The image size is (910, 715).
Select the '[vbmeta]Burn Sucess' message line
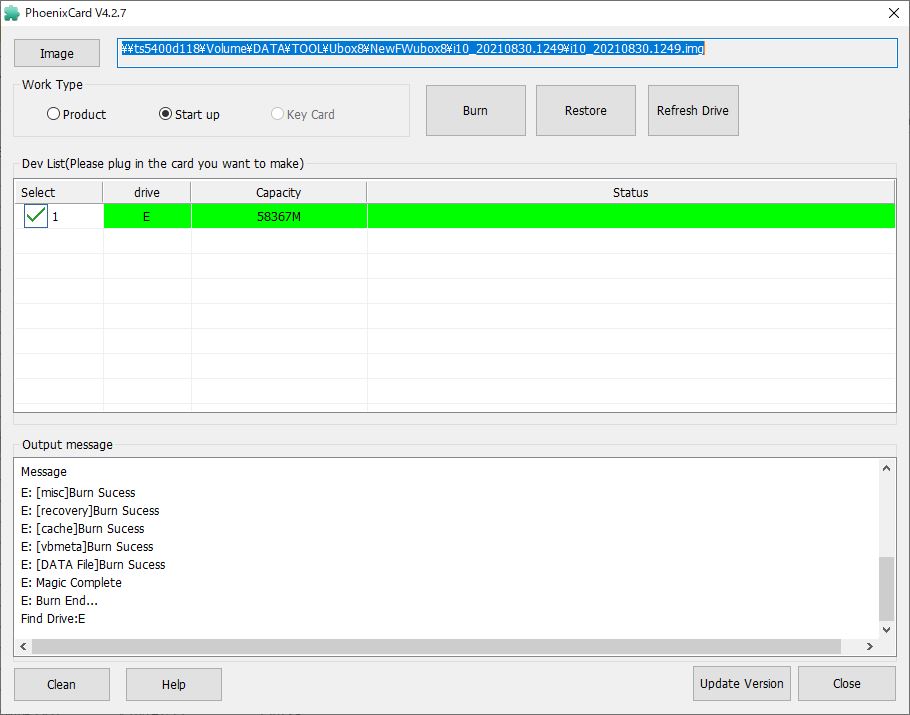pyautogui.click(x=87, y=547)
